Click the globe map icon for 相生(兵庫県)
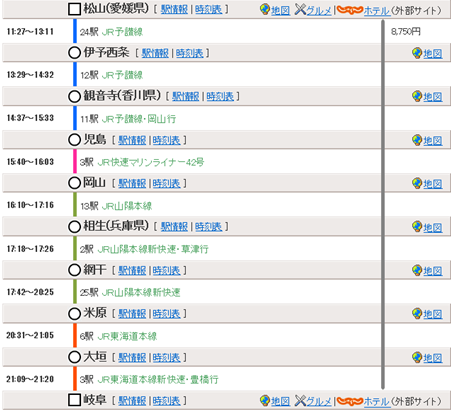Screen dimensions: 451x411 click(417, 227)
